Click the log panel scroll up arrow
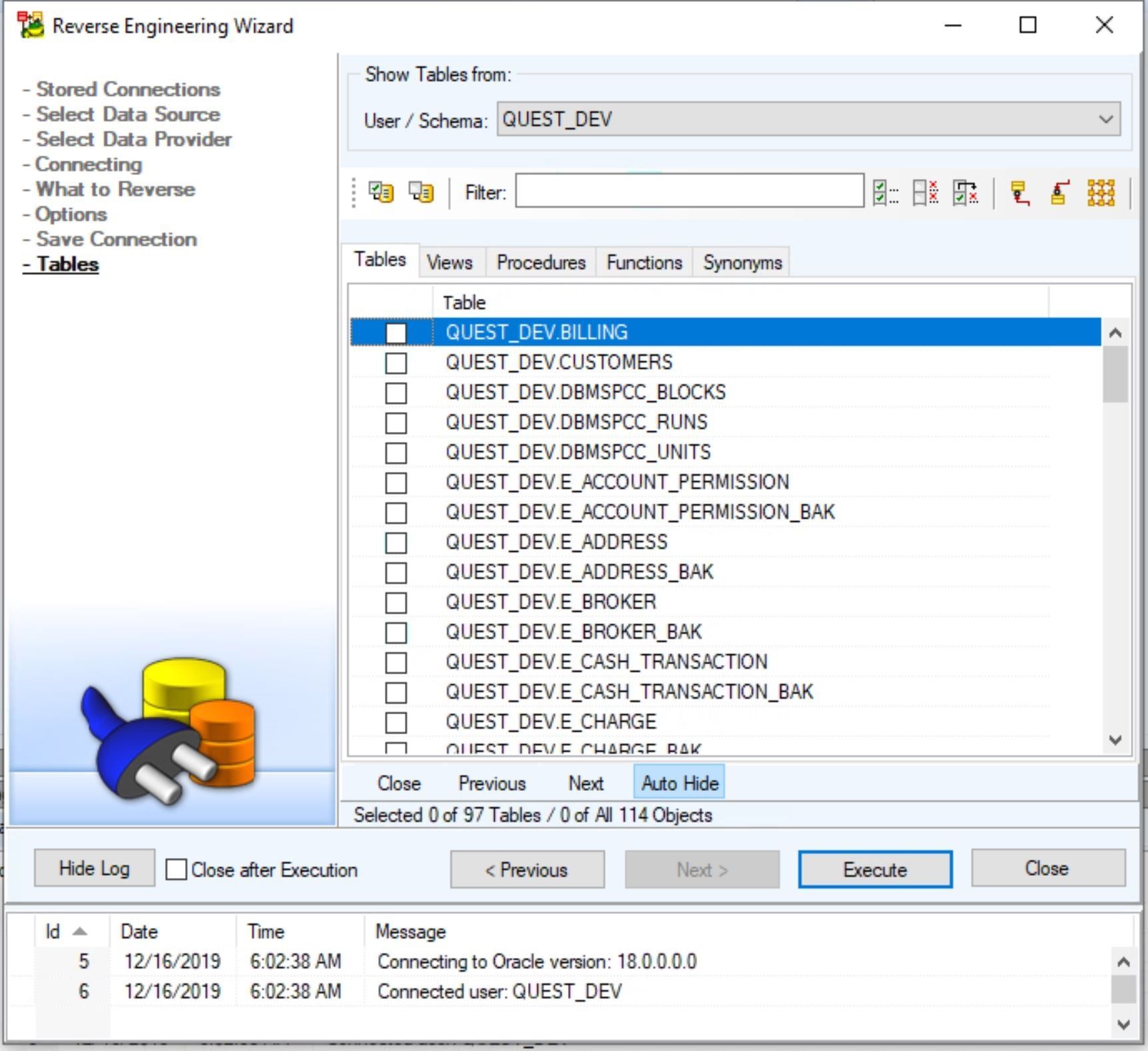Viewport: 1148px width, 1051px height. click(x=1123, y=962)
